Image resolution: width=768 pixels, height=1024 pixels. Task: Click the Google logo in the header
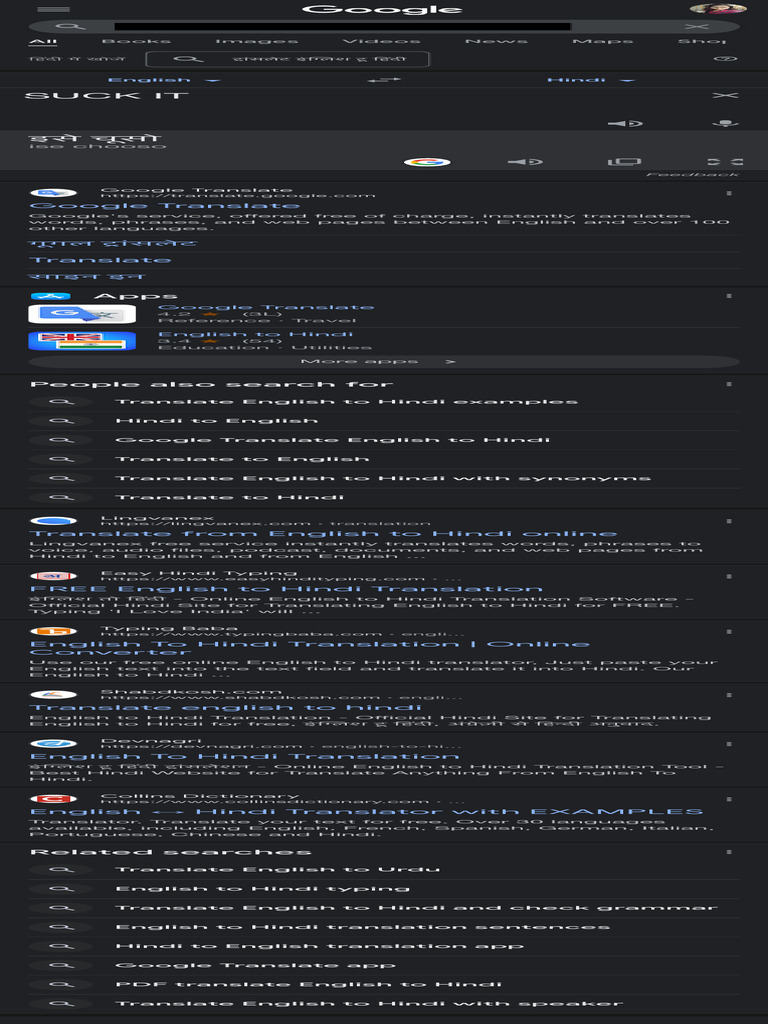pos(382,9)
